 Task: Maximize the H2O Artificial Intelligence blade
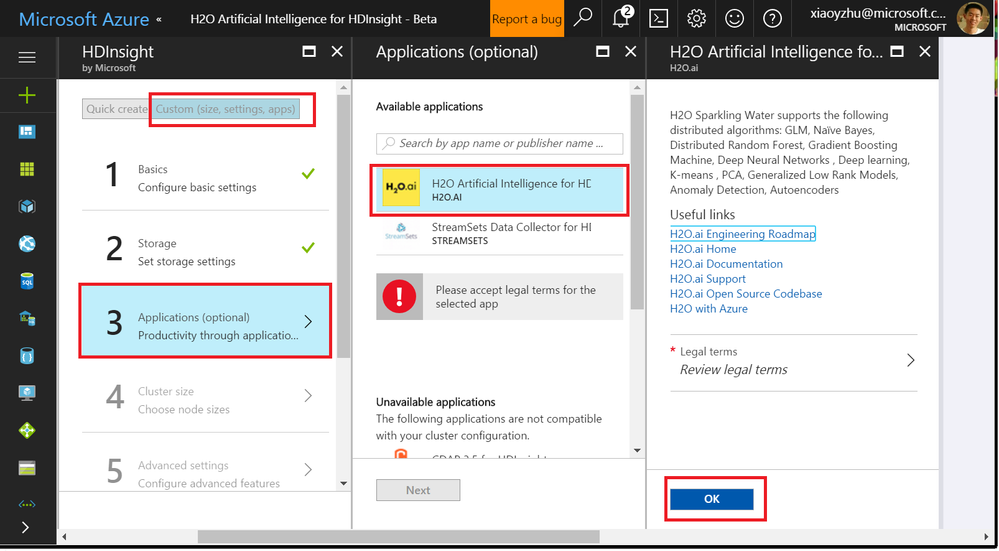896,52
